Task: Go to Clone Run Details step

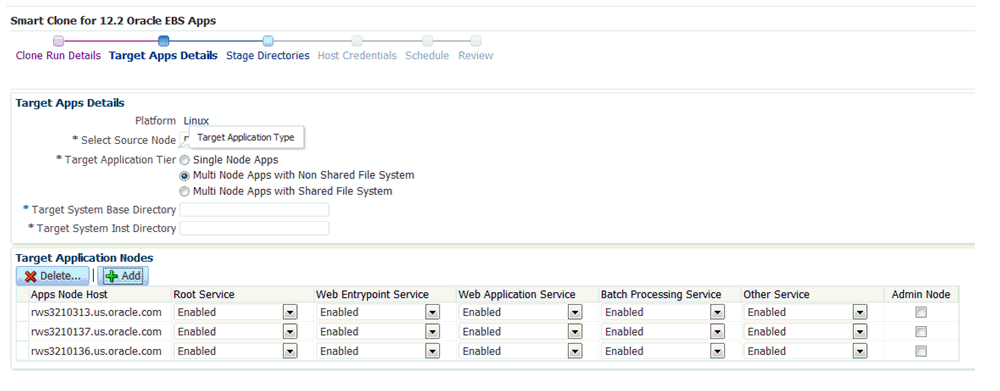Action: pos(58,55)
